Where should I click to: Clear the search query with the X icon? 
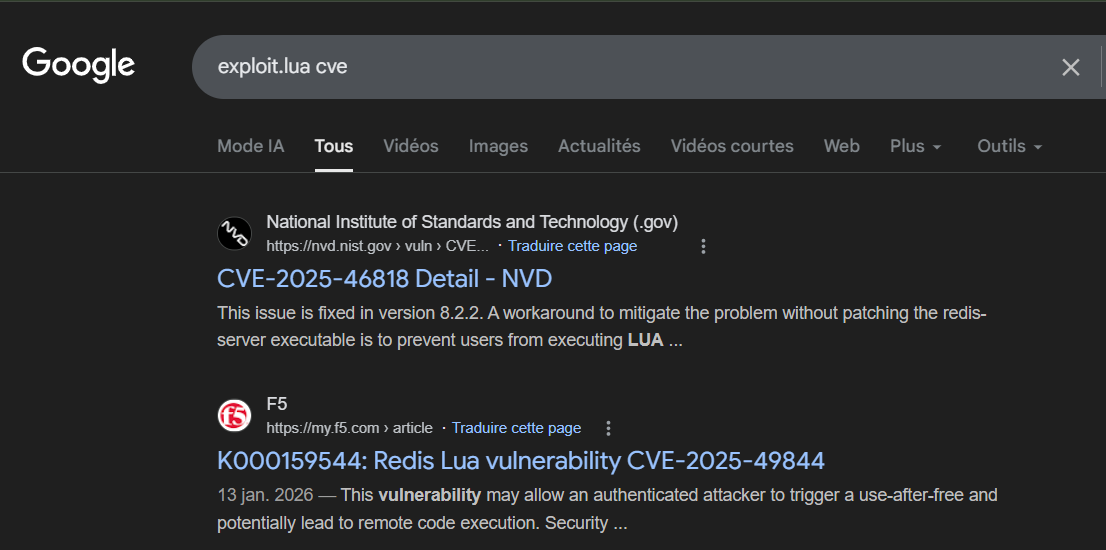(1071, 67)
